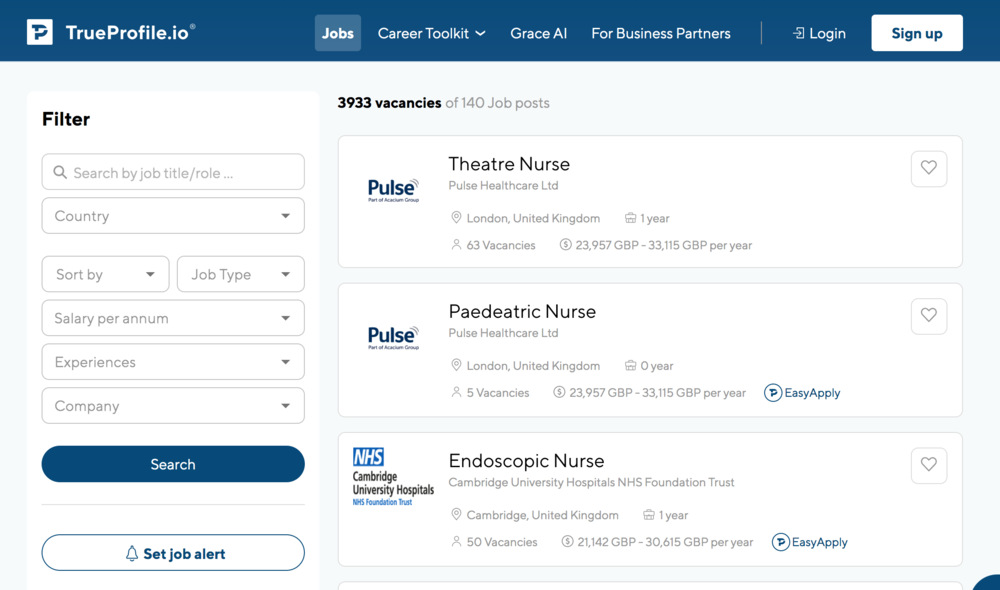Click the login arrow icon

798,33
